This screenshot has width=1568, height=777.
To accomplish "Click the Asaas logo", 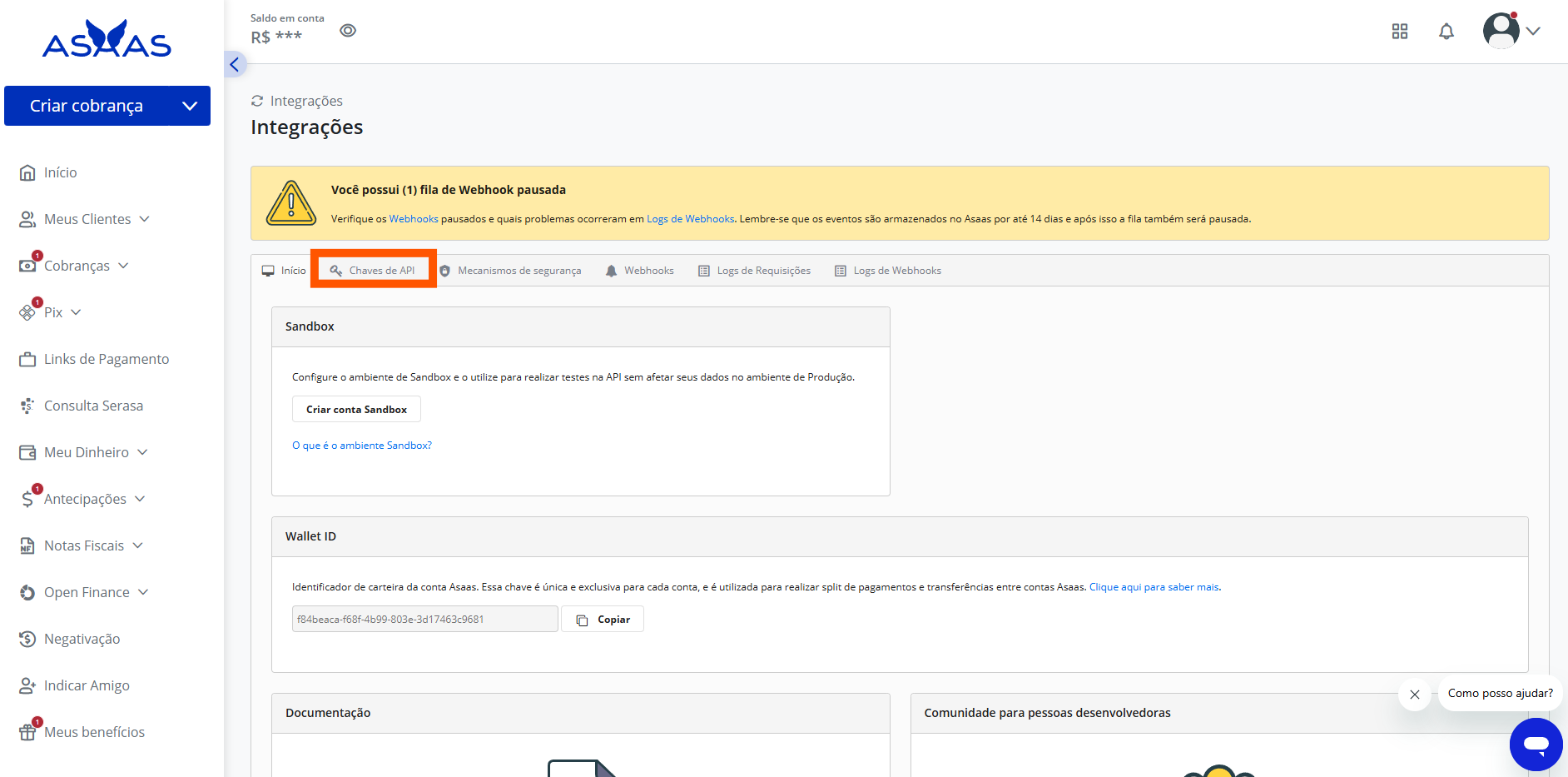I will (107, 38).
